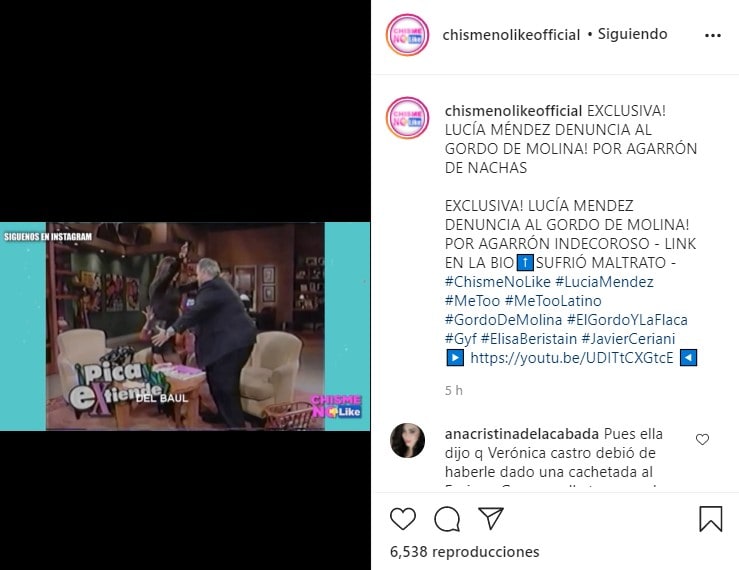This screenshot has width=739, height=570.
Task: Click the anacristinadelacabada commenter username
Action: tap(522, 434)
